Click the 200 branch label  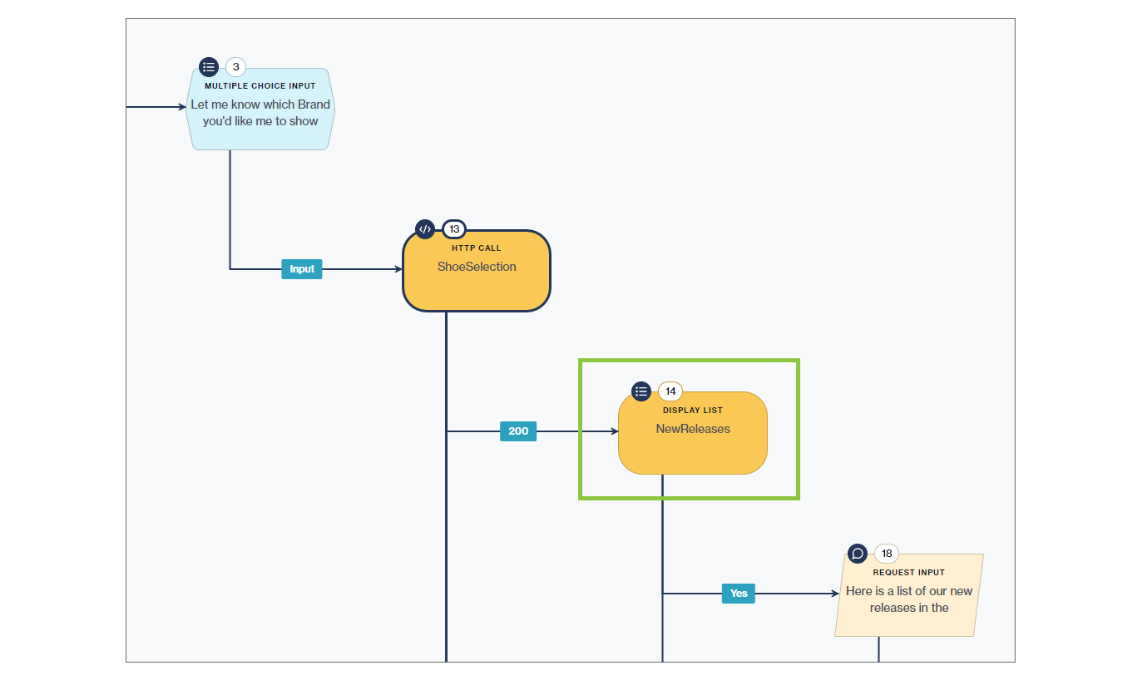pyautogui.click(x=517, y=431)
